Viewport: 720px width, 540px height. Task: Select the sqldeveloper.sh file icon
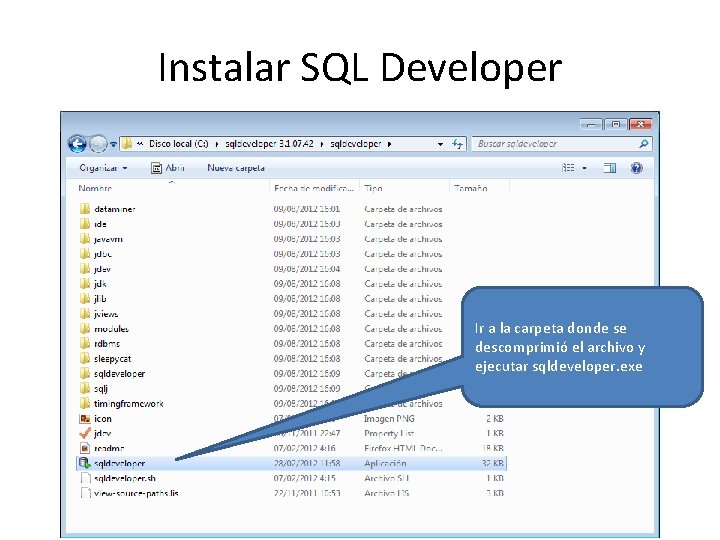point(85,478)
